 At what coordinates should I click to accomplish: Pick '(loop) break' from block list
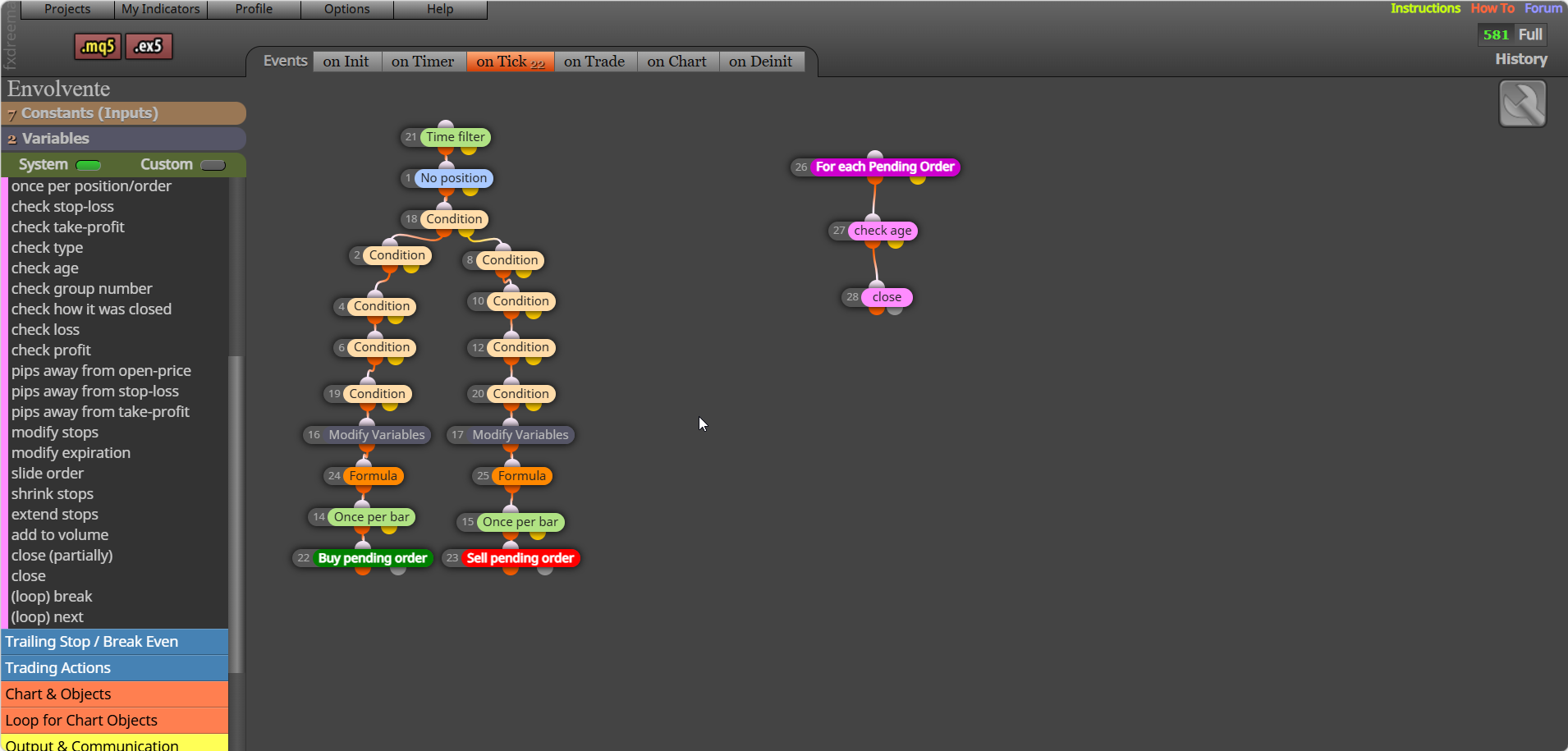(x=52, y=597)
